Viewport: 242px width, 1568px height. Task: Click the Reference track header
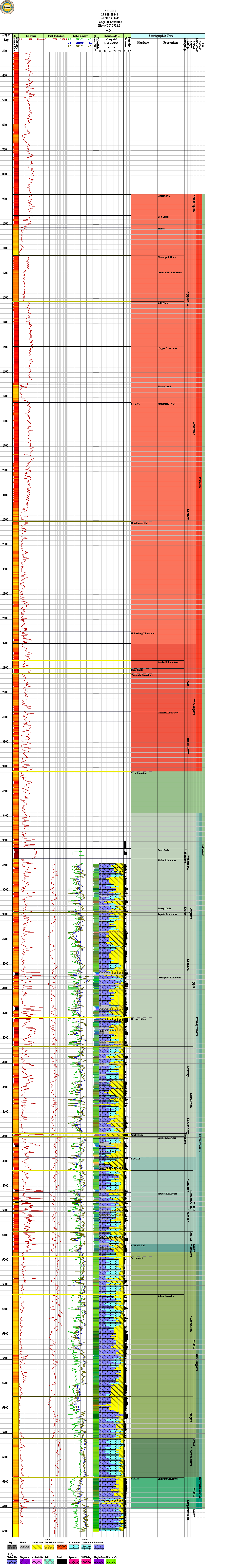[31, 36]
